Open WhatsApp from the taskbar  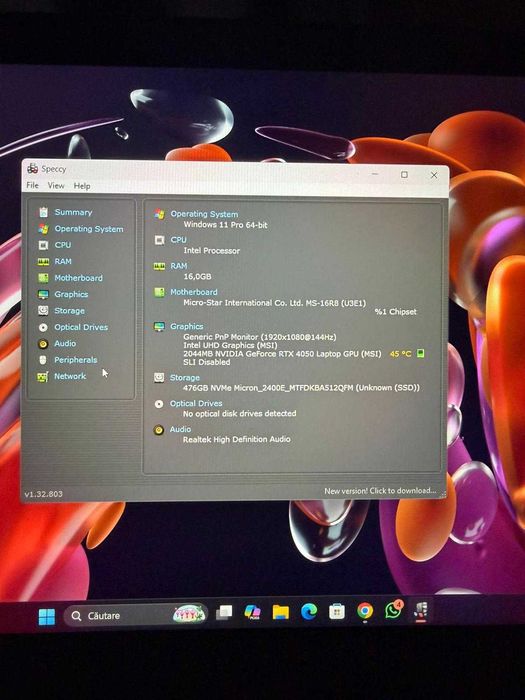[x=394, y=609]
